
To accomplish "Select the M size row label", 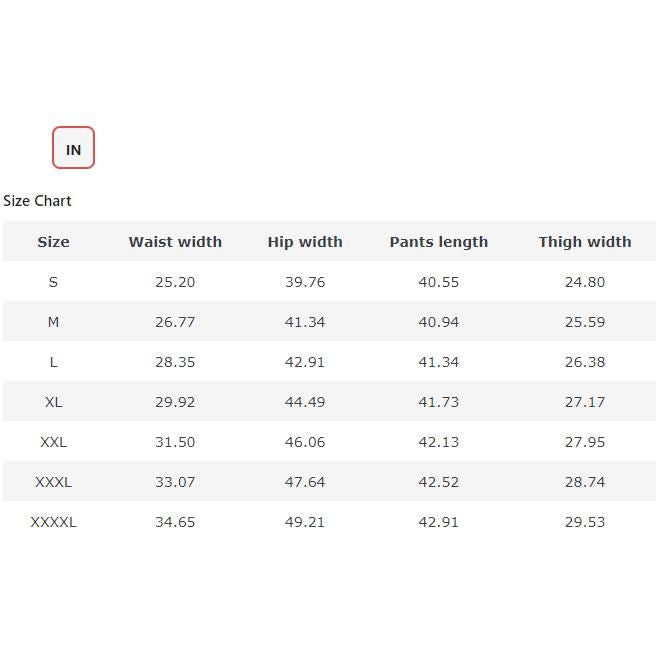I will click(x=53, y=322).
